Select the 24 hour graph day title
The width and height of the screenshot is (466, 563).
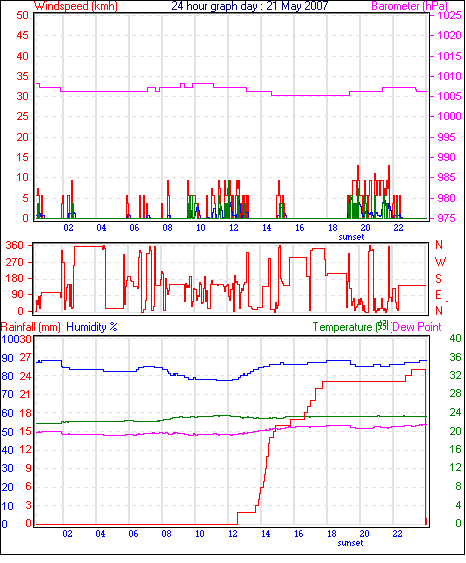(250, 6)
